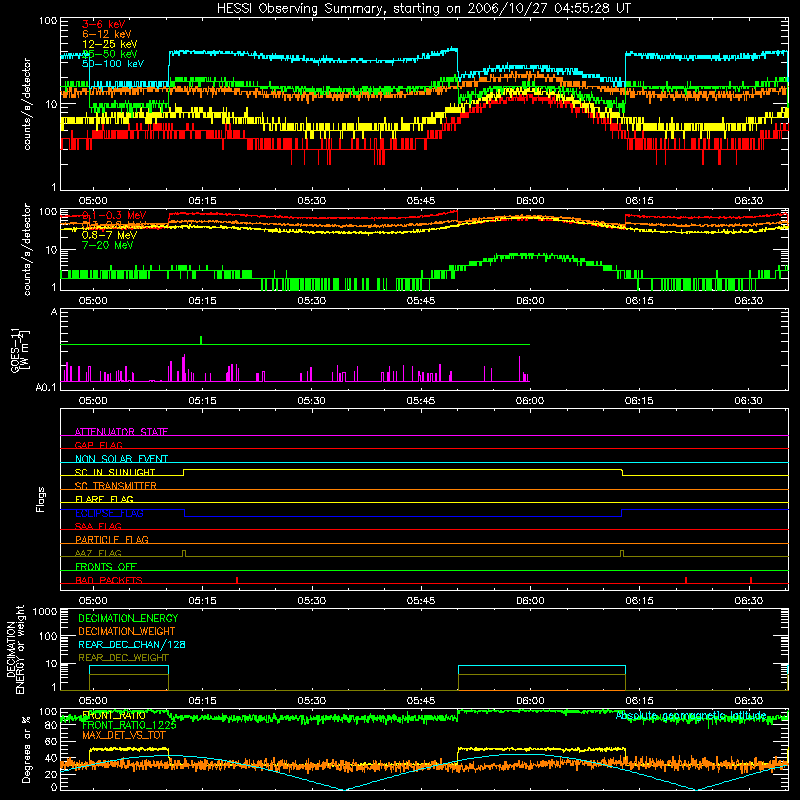This screenshot has width=800, height=800.
Task: Click the 0.8-7 MeV legend label
Action: tap(110, 235)
